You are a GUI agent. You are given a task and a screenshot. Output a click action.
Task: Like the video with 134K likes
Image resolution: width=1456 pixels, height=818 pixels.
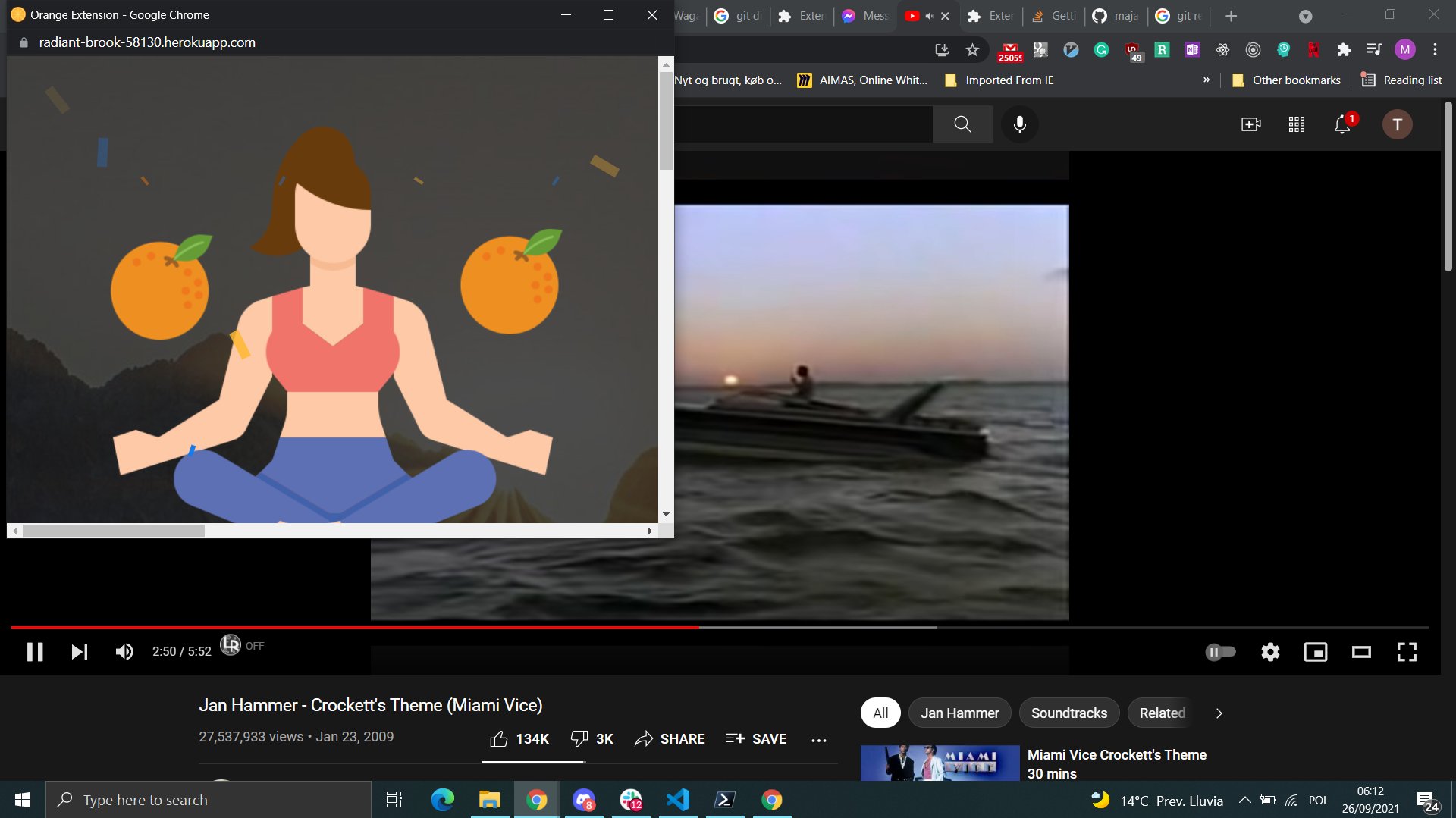pos(519,739)
